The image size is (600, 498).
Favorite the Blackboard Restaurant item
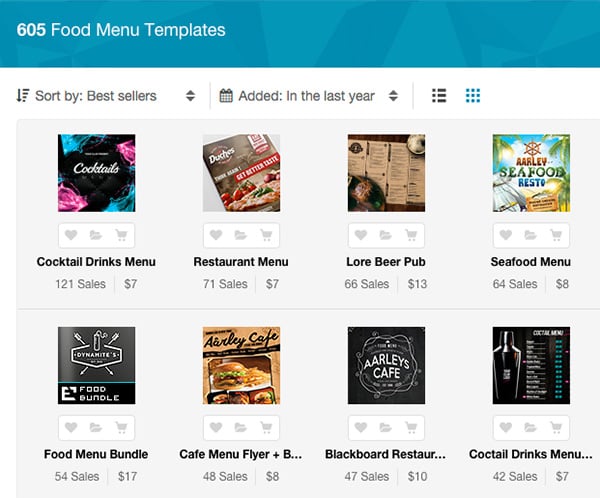pyautogui.click(x=361, y=427)
